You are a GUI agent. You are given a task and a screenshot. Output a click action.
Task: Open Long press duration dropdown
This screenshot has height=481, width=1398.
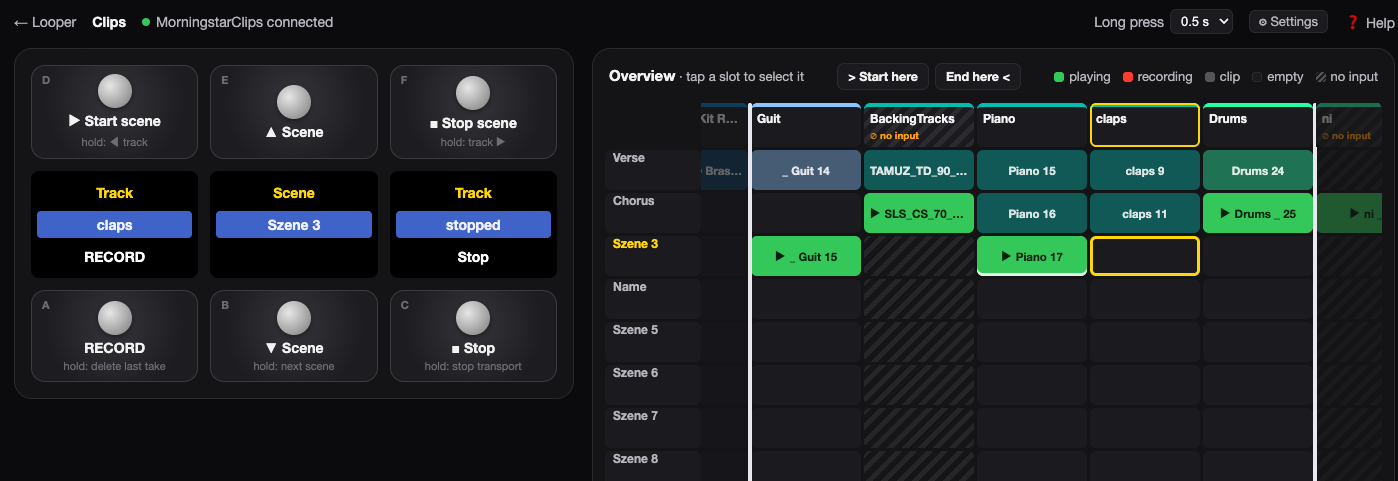point(1201,21)
